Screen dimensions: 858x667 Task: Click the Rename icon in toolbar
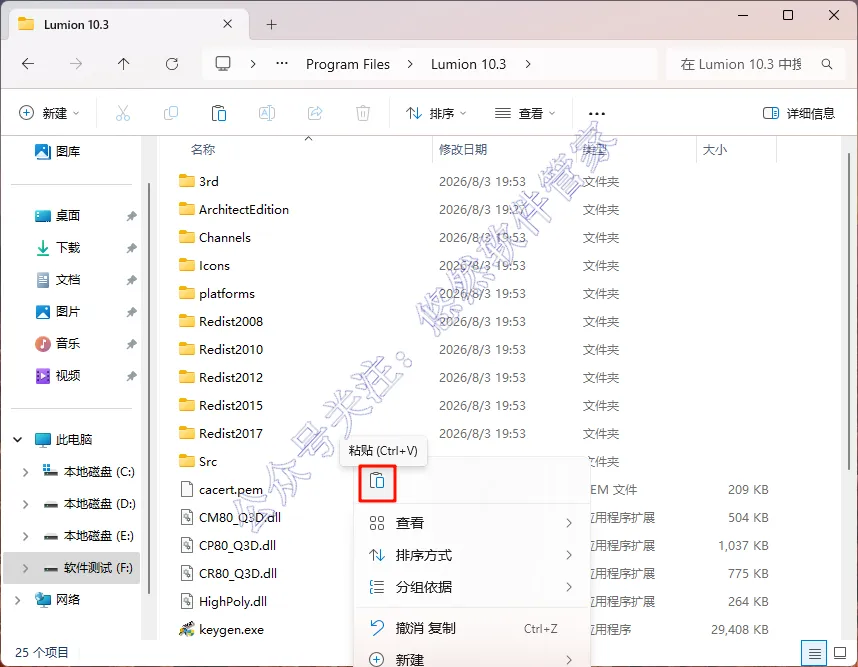pyautogui.click(x=266, y=113)
